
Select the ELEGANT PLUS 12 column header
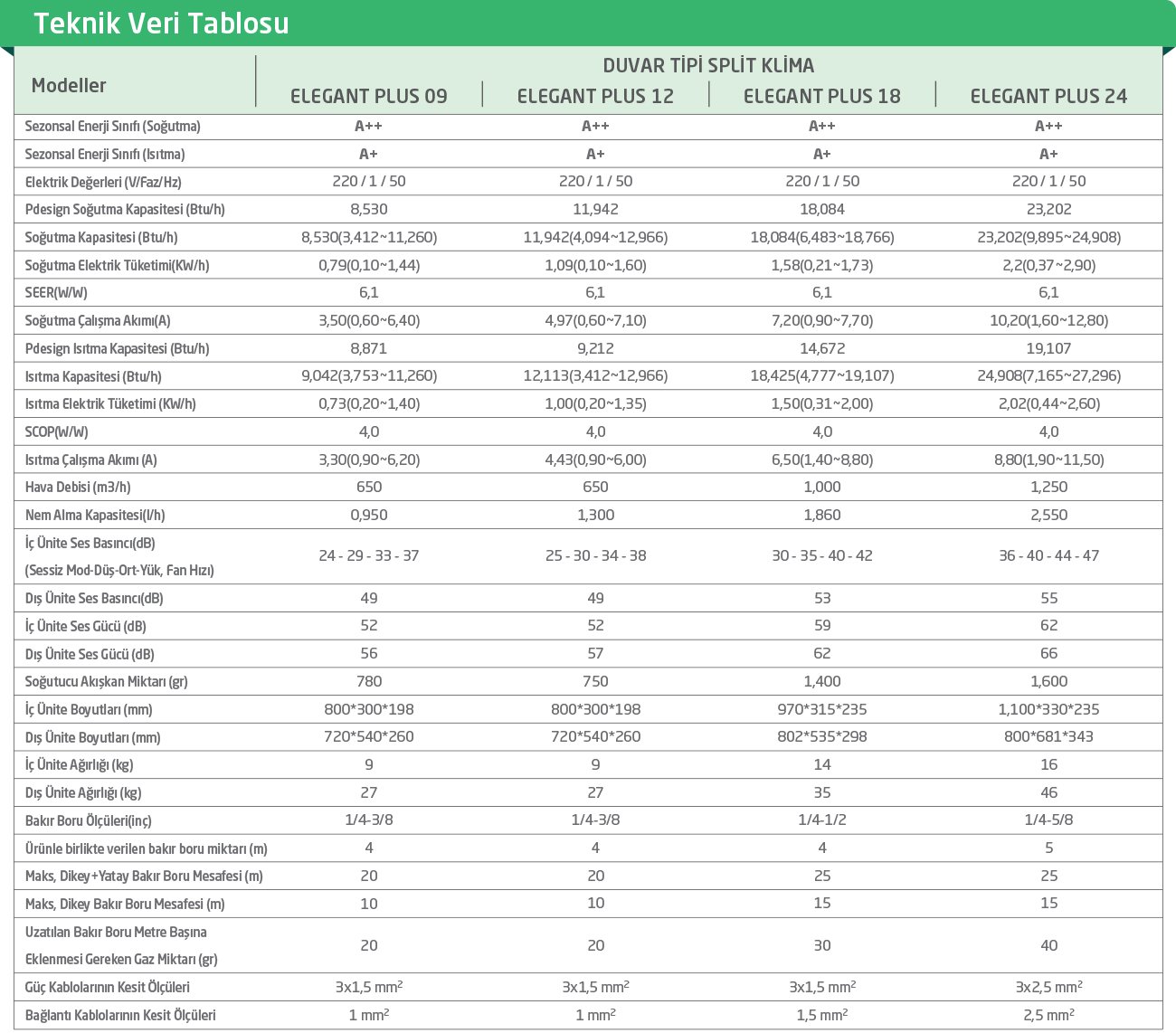595,96
